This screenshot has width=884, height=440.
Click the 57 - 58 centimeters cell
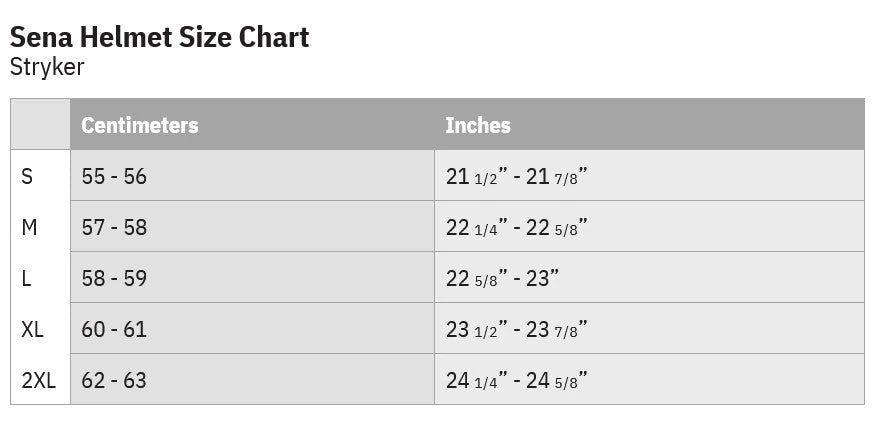point(114,228)
